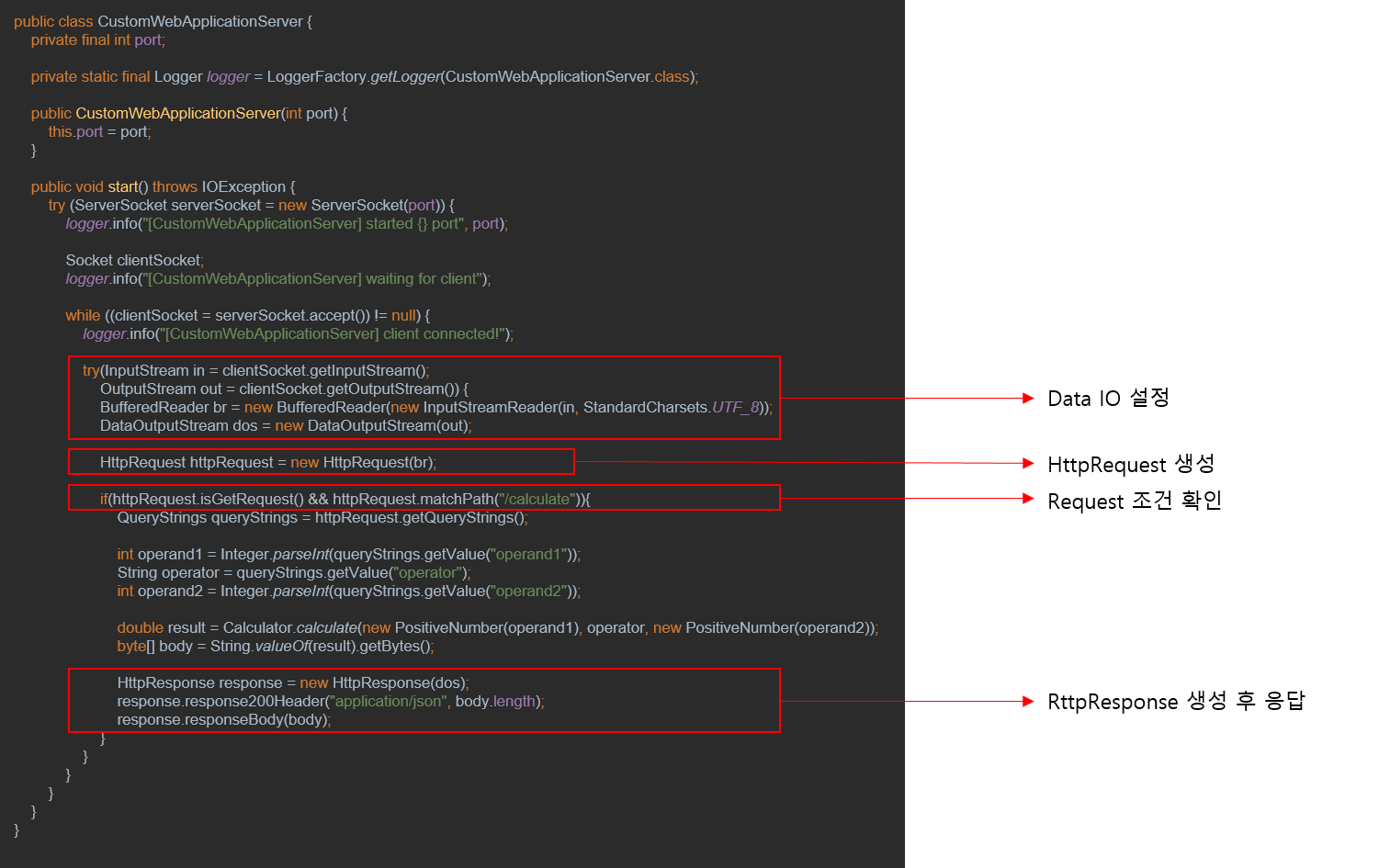Click the red arrow pointing from the try block
The width and height of the screenshot is (1379, 868).
click(1027, 398)
